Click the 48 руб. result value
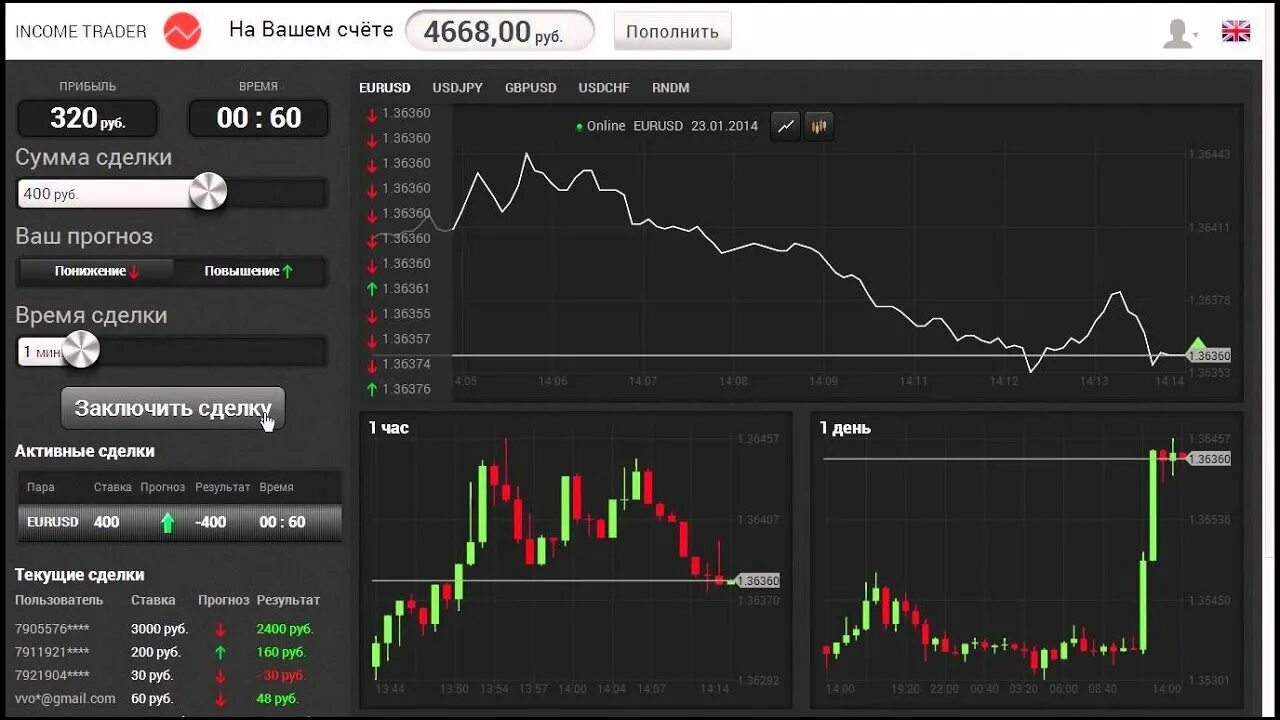 (x=278, y=699)
